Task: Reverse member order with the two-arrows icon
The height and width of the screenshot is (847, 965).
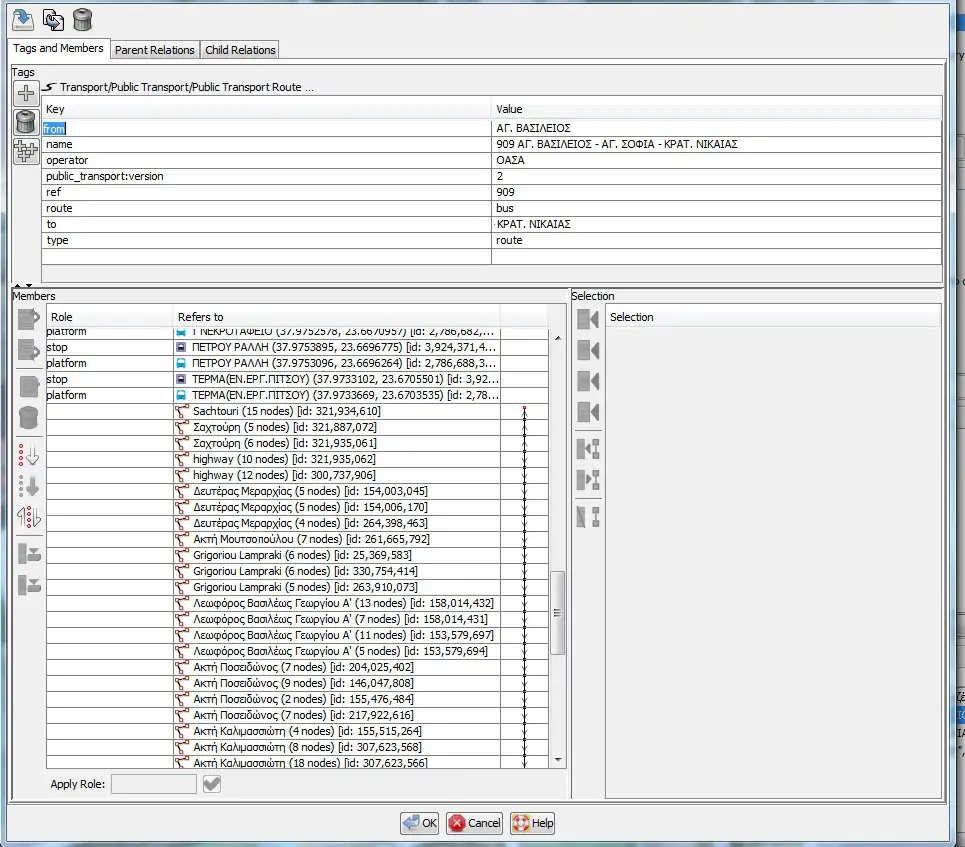Action: (x=29, y=517)
